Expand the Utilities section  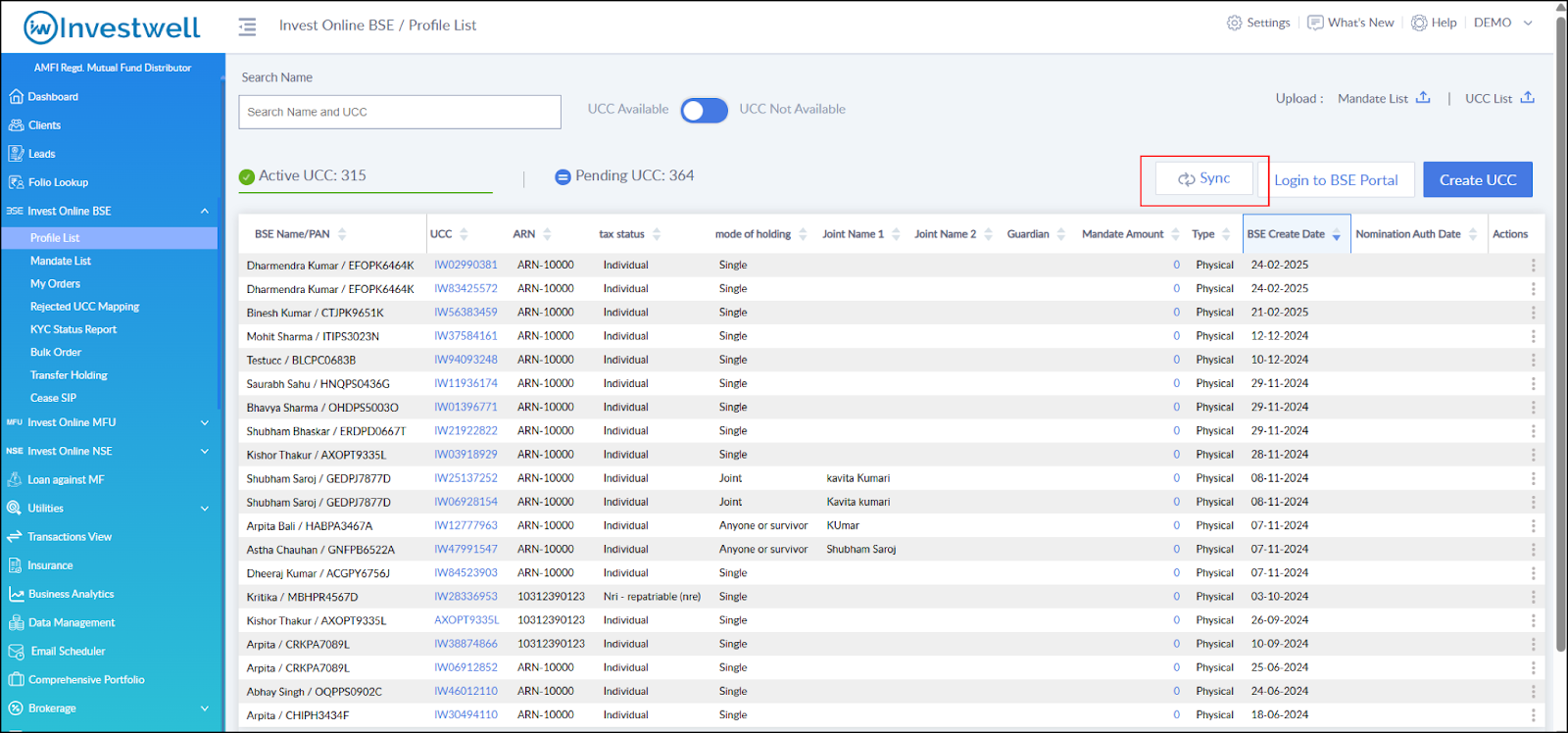coord(205,508)
